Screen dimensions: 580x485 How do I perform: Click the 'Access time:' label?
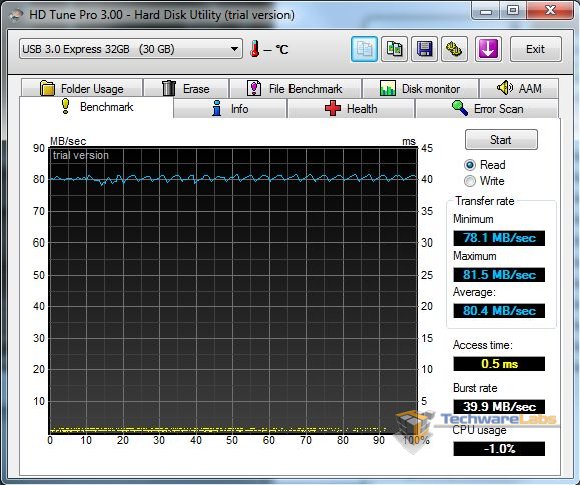[483, 345]
